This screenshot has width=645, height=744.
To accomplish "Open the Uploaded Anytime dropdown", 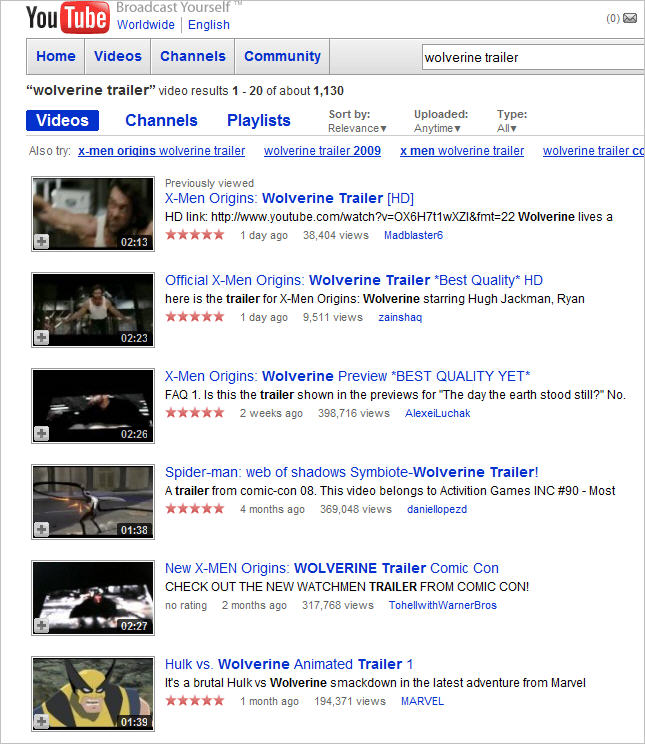I will (x=437, y=128).
